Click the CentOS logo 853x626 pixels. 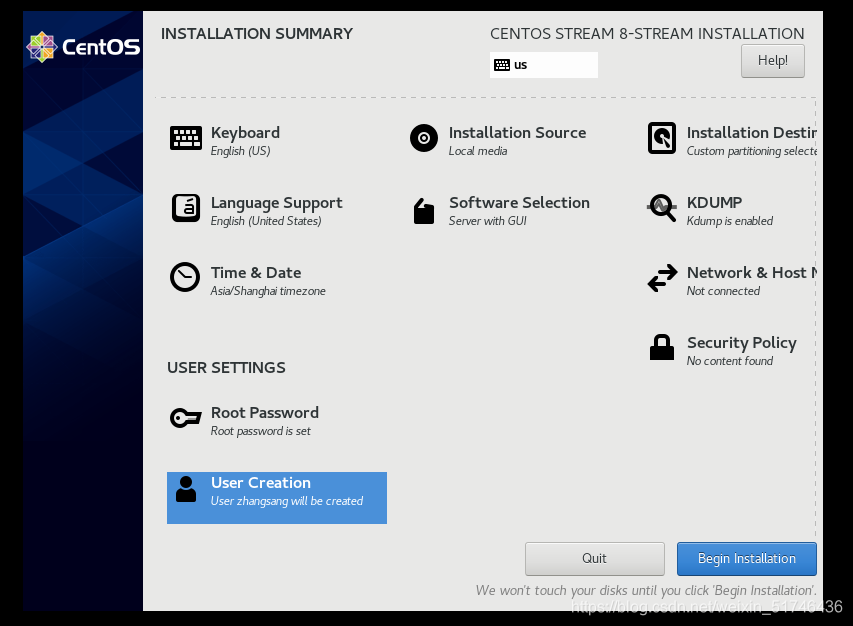coord(83,47)
